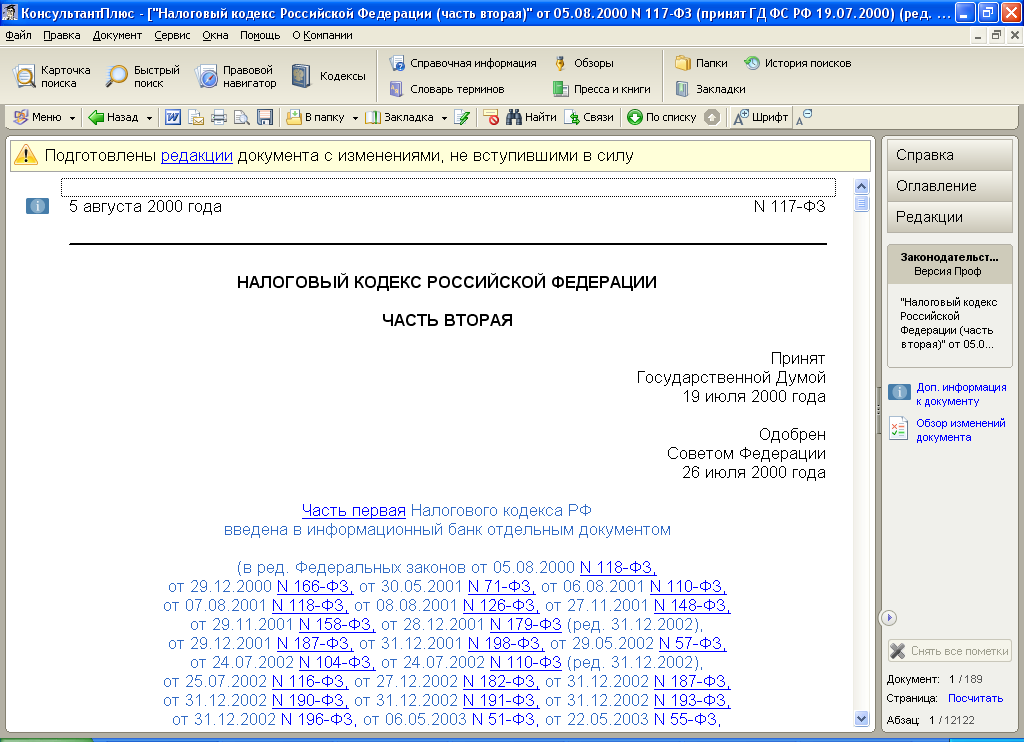Open Меню dropdown arrow
Screen dimensions: 1024x742
pos(72,118)
